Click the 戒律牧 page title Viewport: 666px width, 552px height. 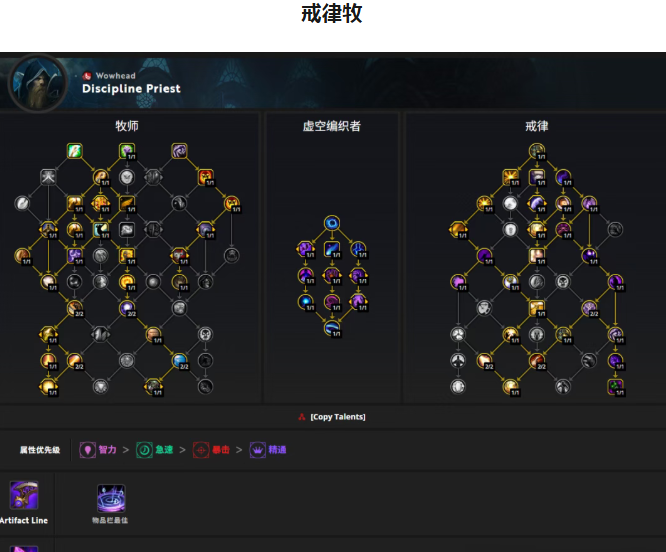(332, 14)
